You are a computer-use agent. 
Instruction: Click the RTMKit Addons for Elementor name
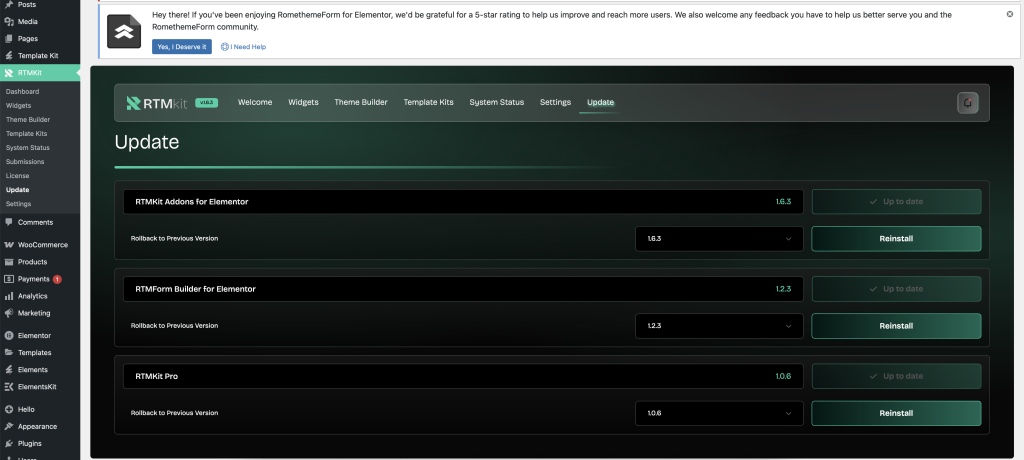[x=192, y=202]
